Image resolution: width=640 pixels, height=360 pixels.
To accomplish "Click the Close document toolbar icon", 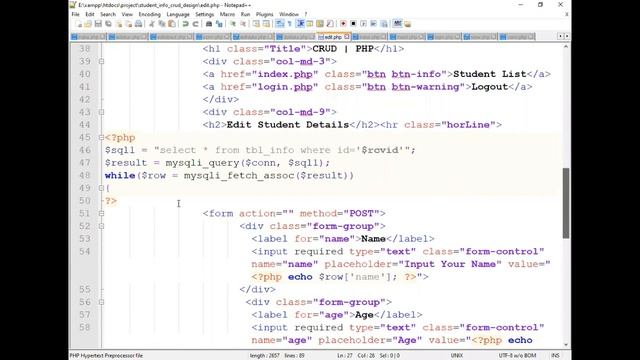I will coord(119,24).
